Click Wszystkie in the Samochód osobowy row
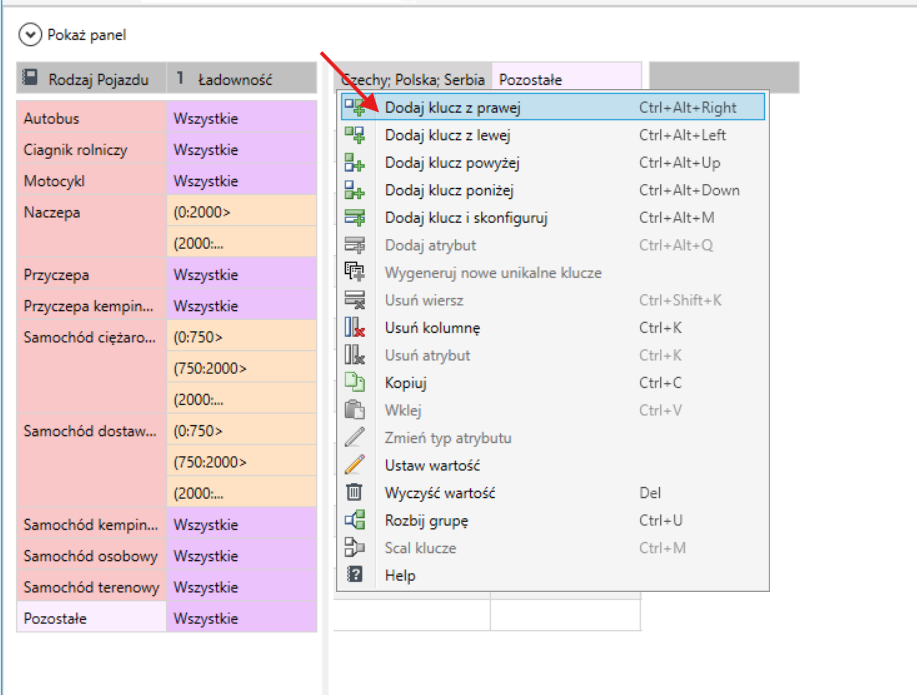The image size is (917, 695). coord(242,555)
